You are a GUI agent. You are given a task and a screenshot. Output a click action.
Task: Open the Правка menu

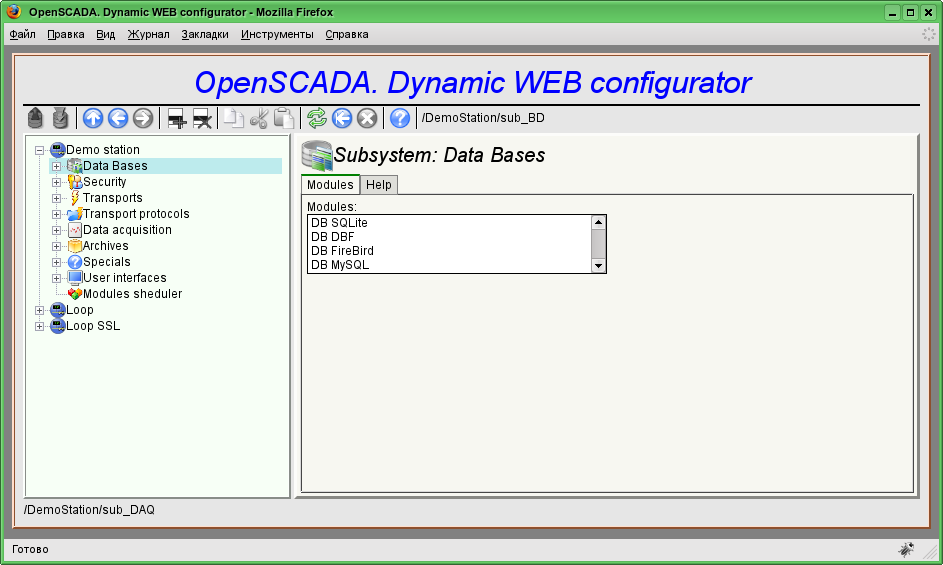coord(66,34)
